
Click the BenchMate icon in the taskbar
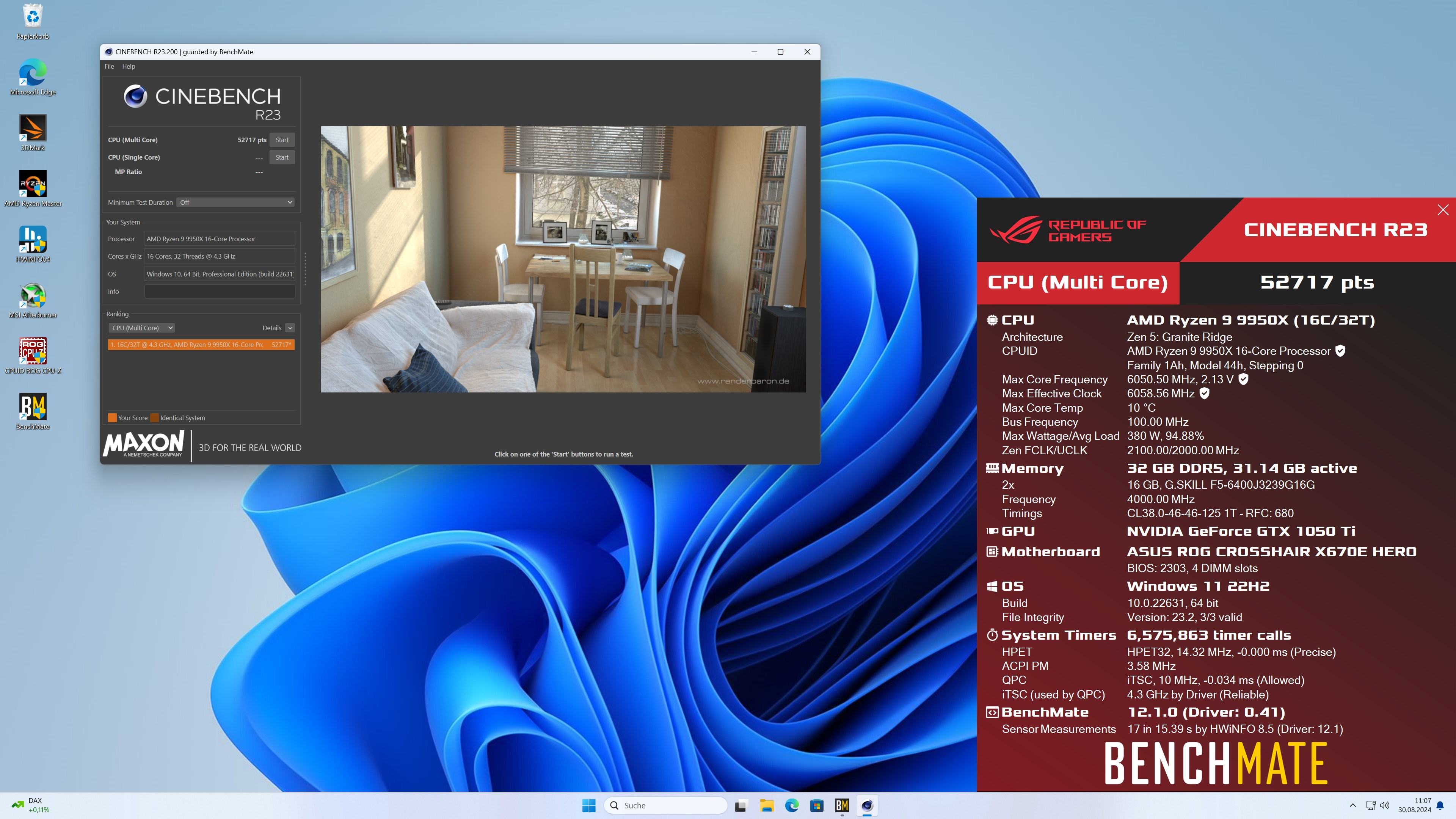coord(842,805)
